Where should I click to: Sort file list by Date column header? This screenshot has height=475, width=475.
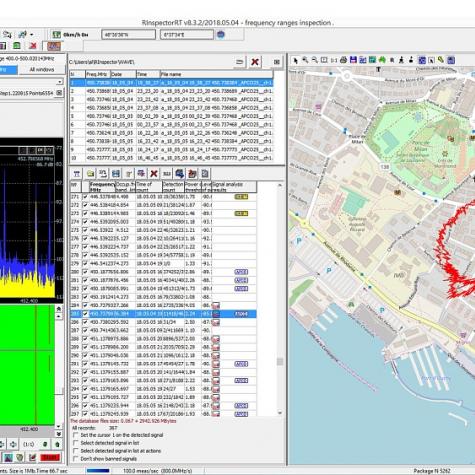tap(123, 74)
